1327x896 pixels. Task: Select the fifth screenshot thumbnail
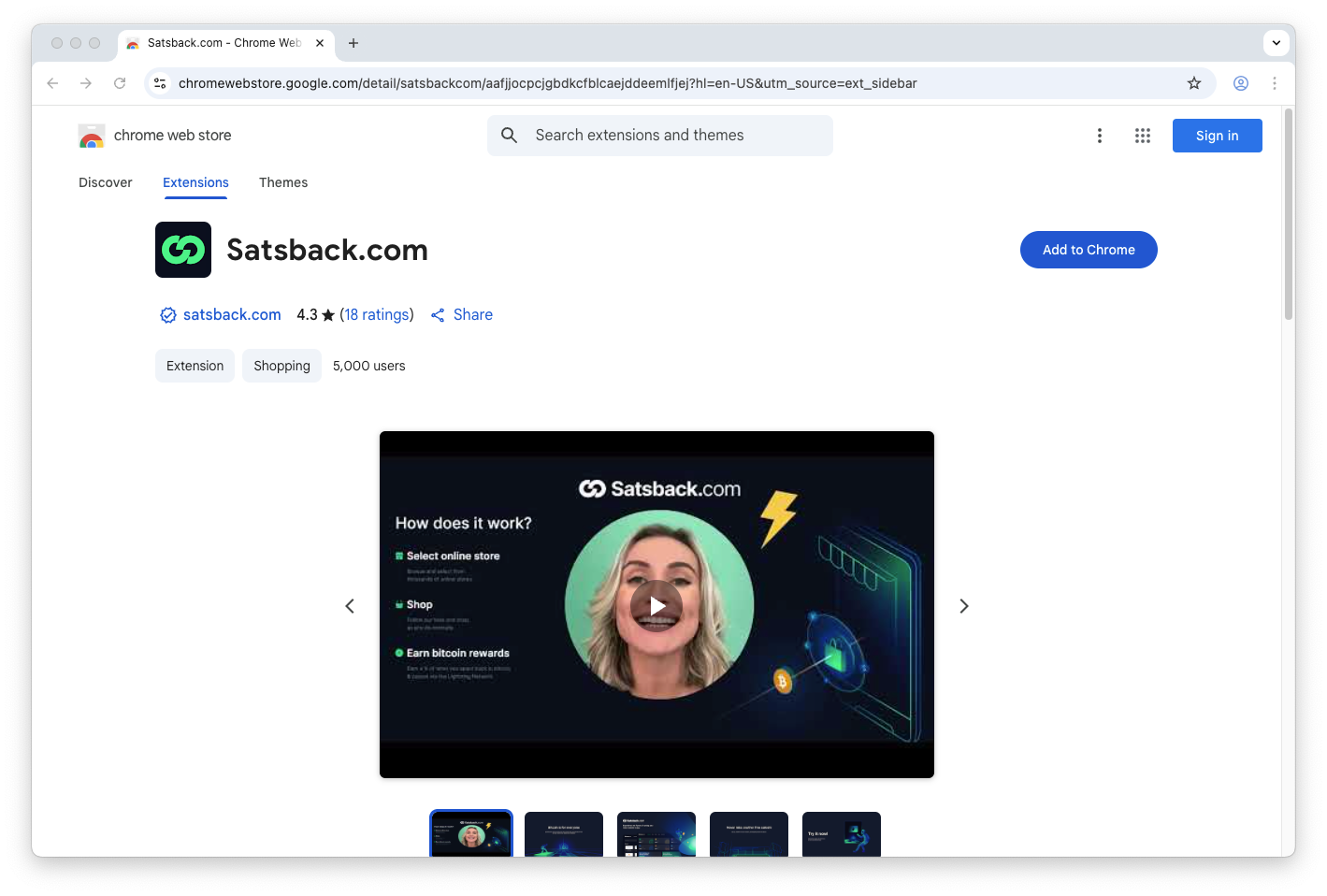pyautogui.click(x=842, y=834)
